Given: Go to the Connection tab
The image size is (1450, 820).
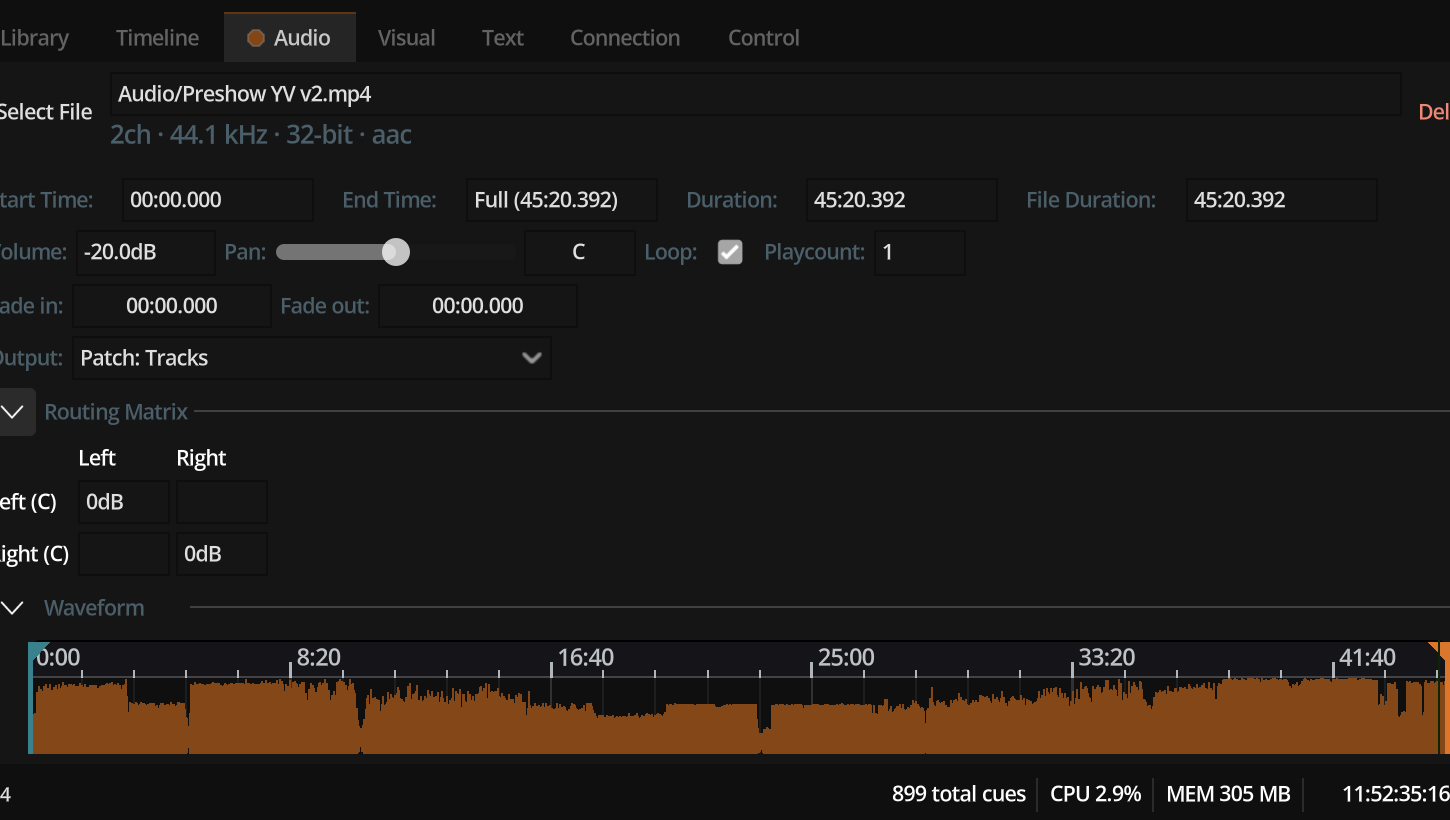Looking at the screenshot, I should tap(625, 38).
